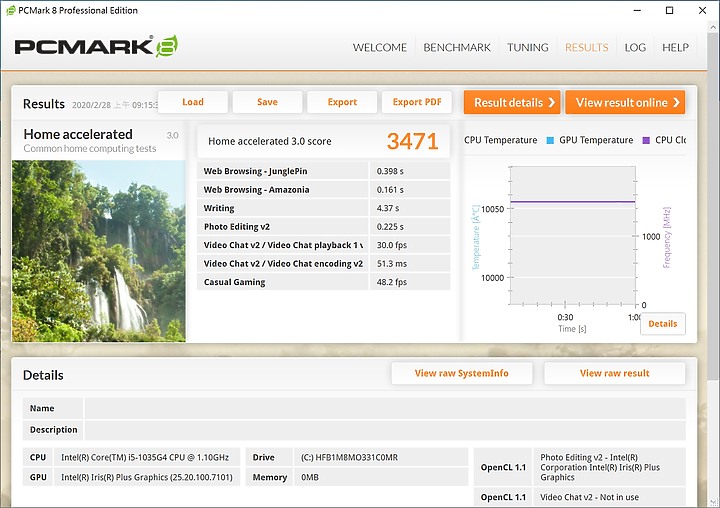The image size is (720, 508).
Task: Select the RESULTS tab
Action: tap(586, 47)
